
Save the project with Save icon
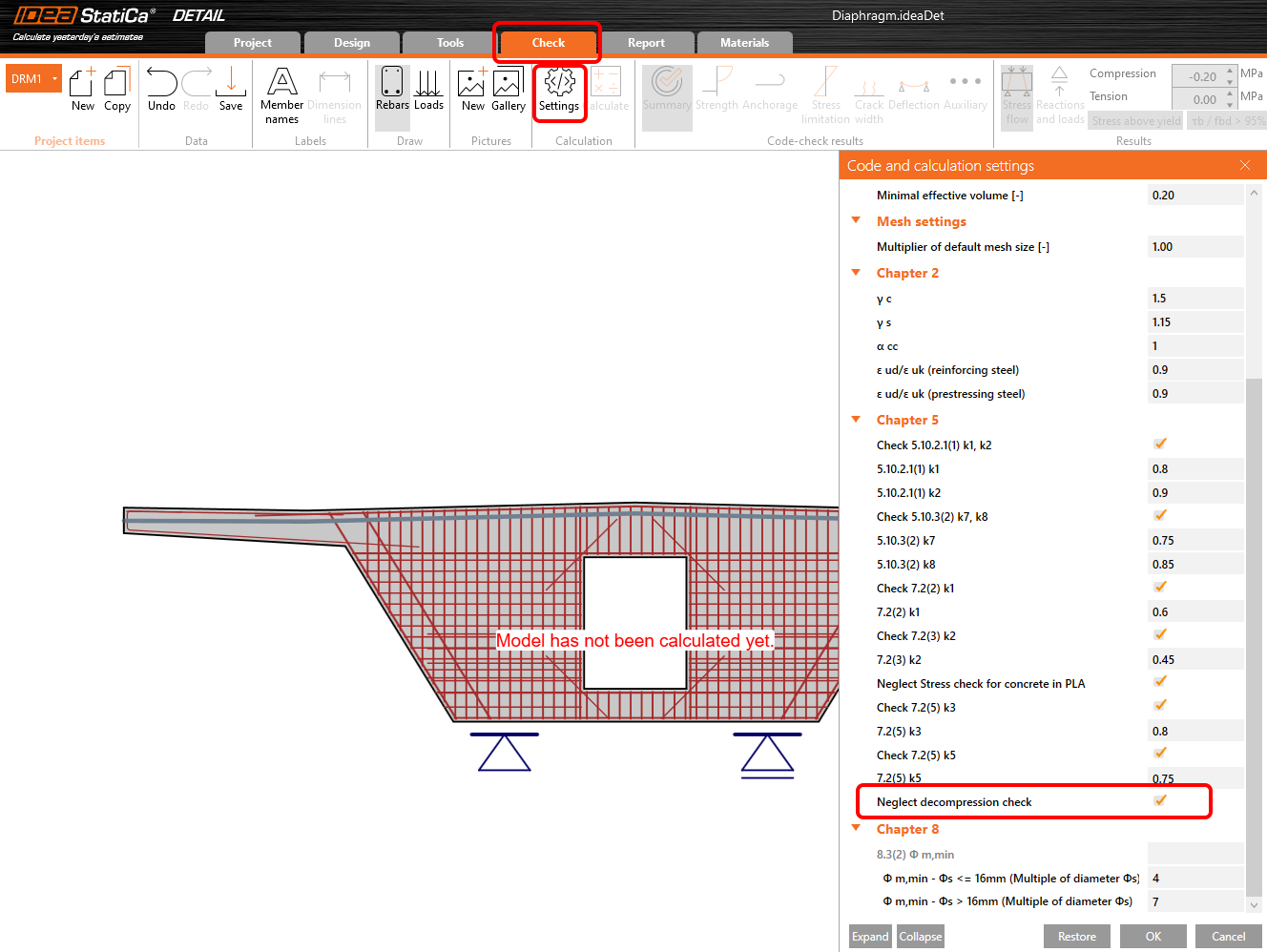231,90
